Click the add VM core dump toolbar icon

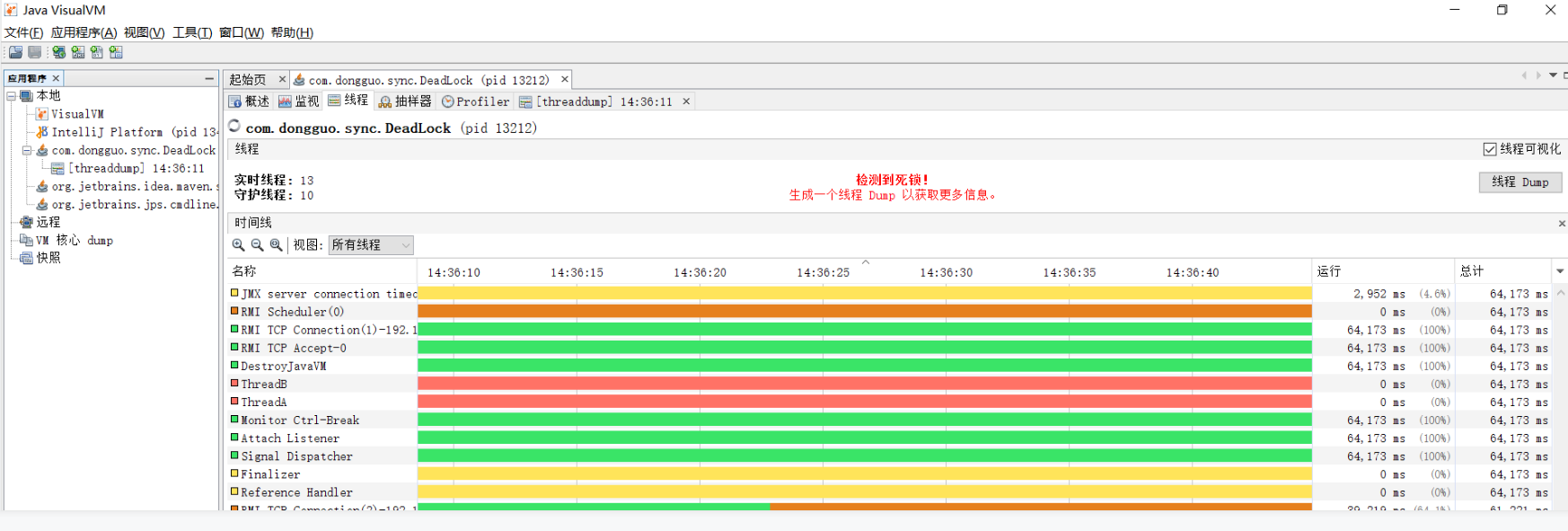(97, 52)
